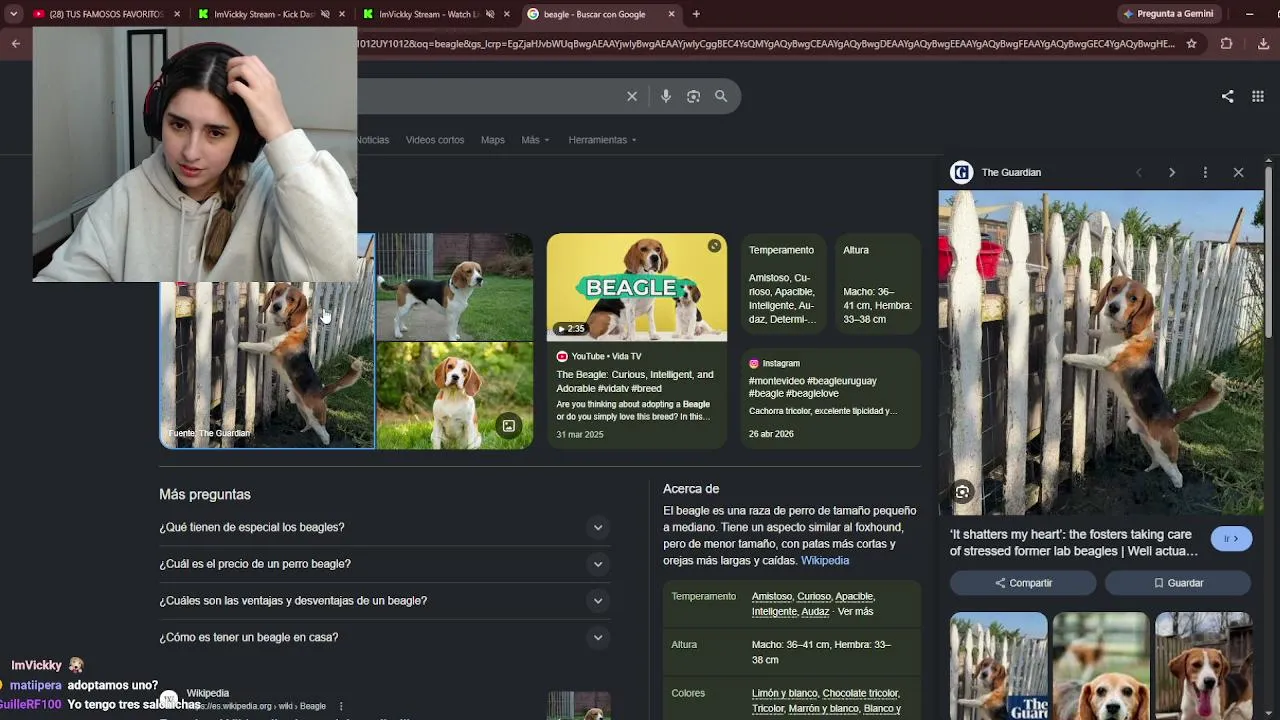Open the Altura info card

coord(878,284)
